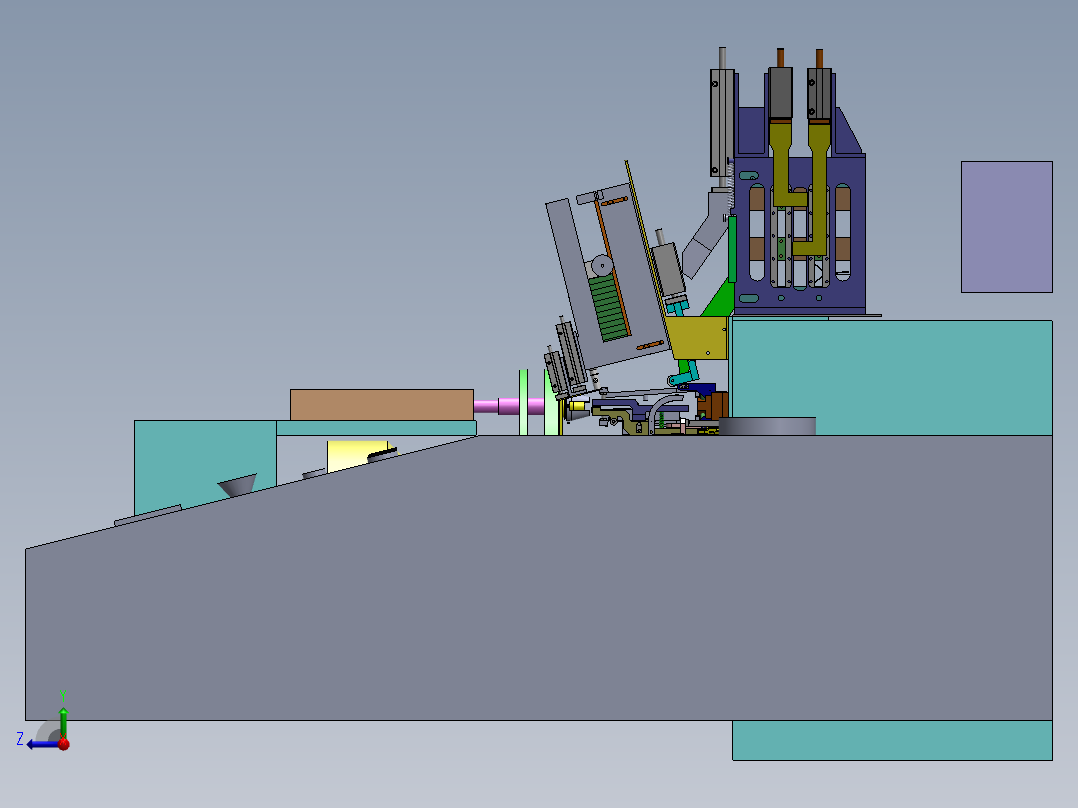Select the right dark gray electrode holder

click(x=820, y=93)
